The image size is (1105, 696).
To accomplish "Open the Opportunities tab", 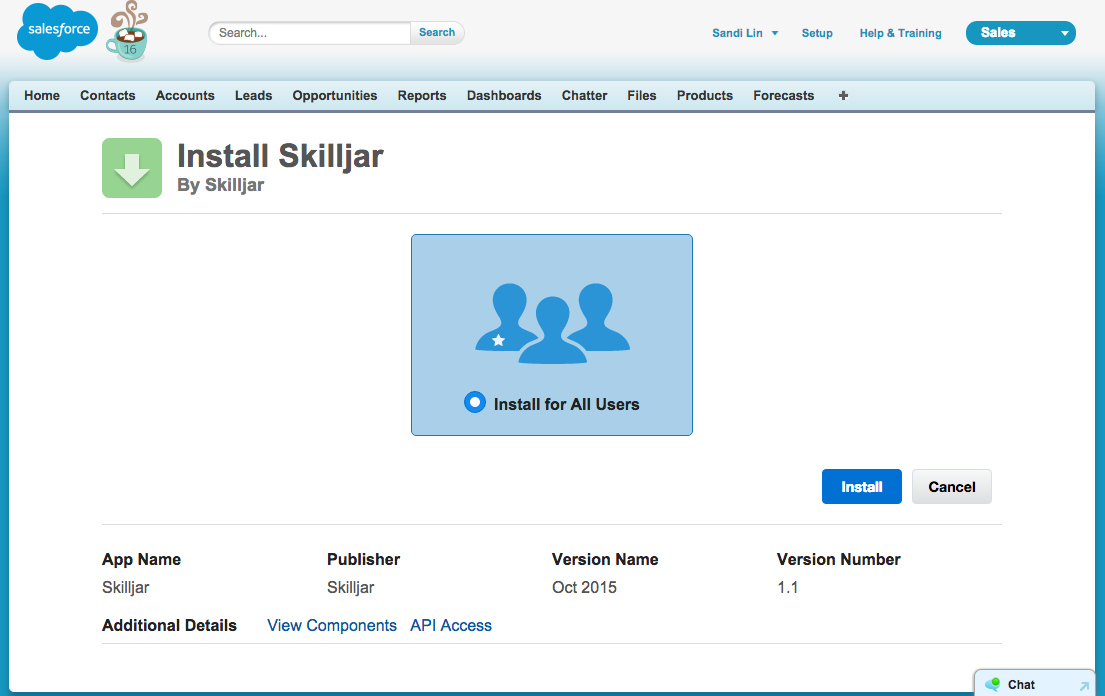I will 334,96.
